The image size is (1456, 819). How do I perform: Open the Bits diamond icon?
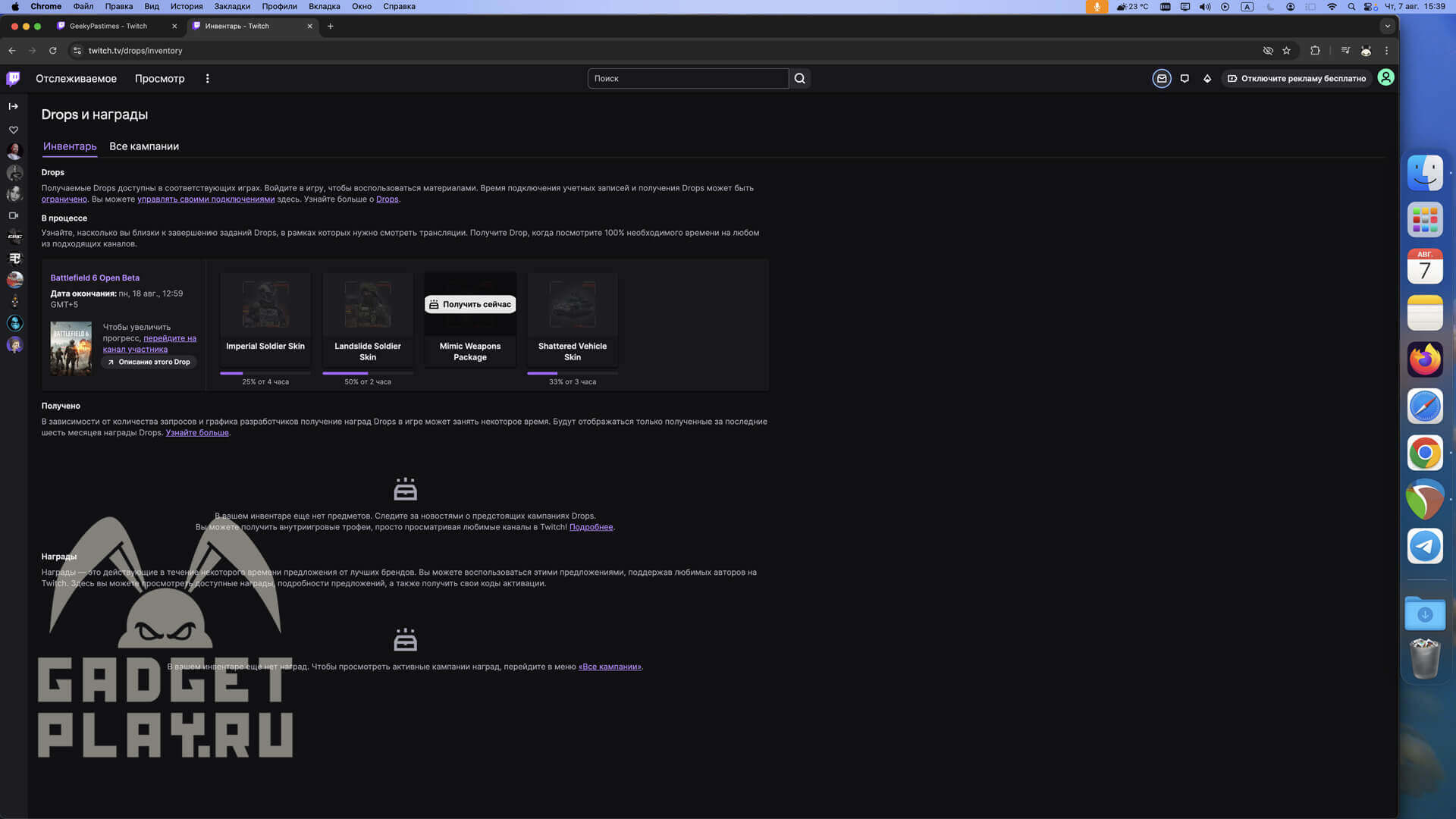[x=1207, y=78]
